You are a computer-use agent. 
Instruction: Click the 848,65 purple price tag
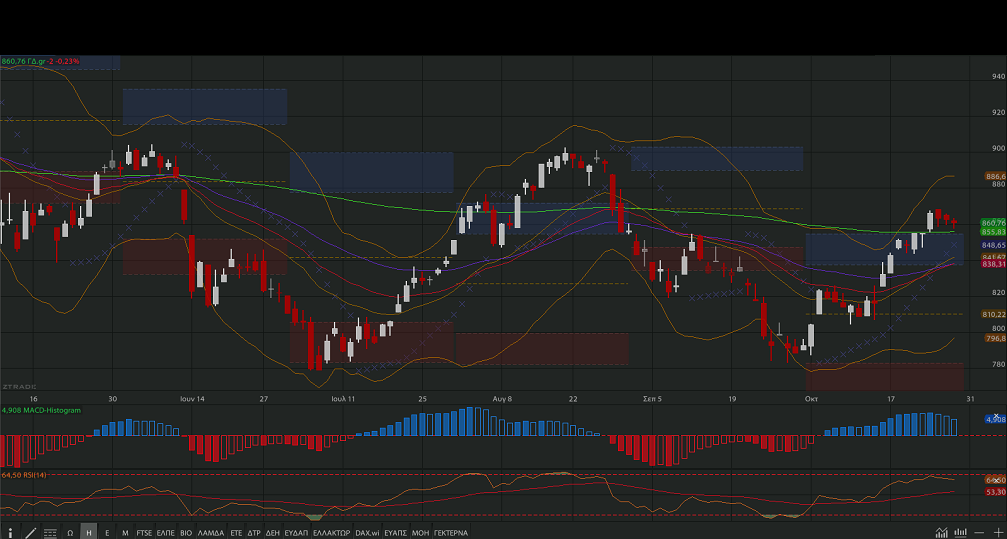coord(993,245)
